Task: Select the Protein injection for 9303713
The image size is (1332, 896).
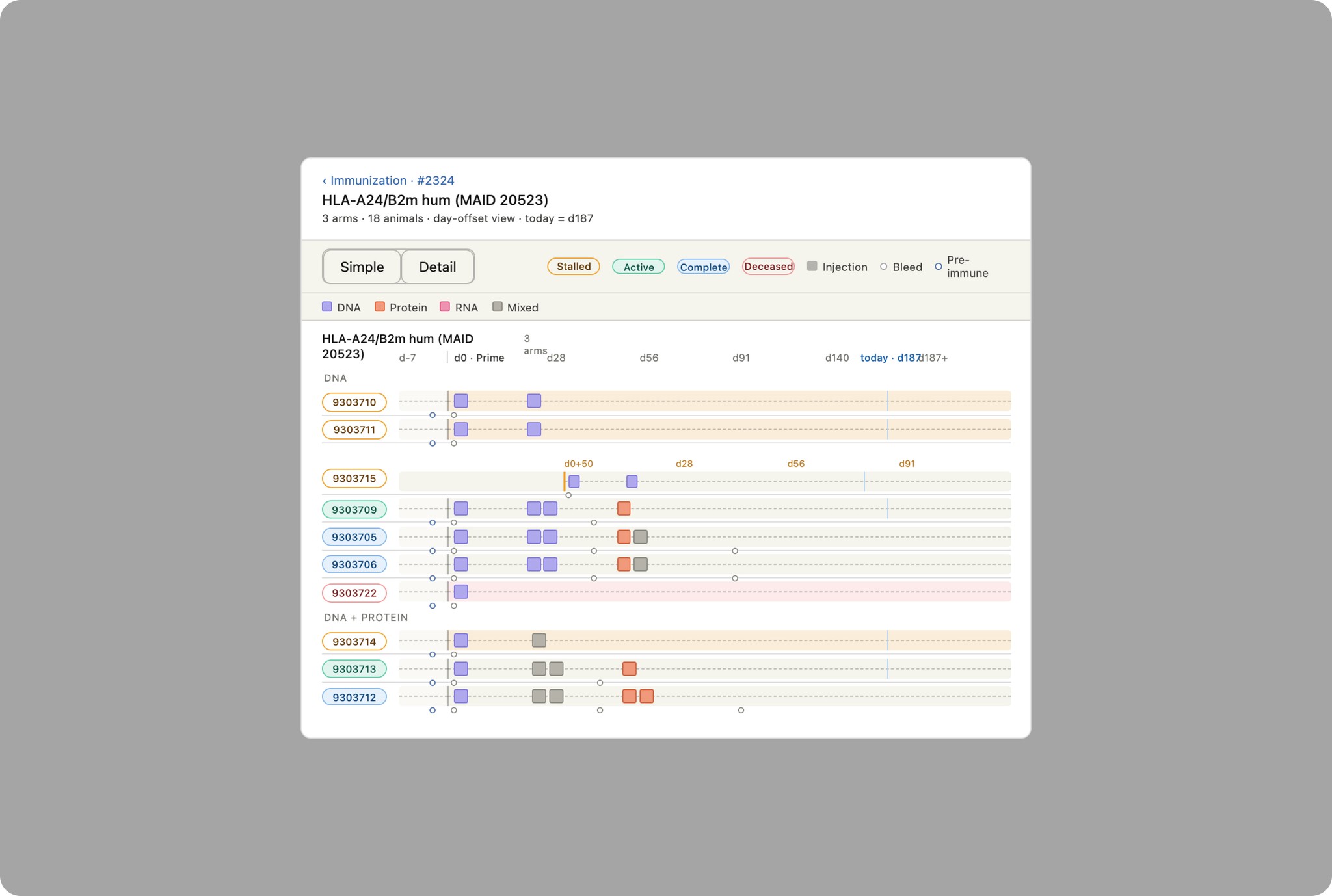Action: pyautogui.click(x=630, y=668)
